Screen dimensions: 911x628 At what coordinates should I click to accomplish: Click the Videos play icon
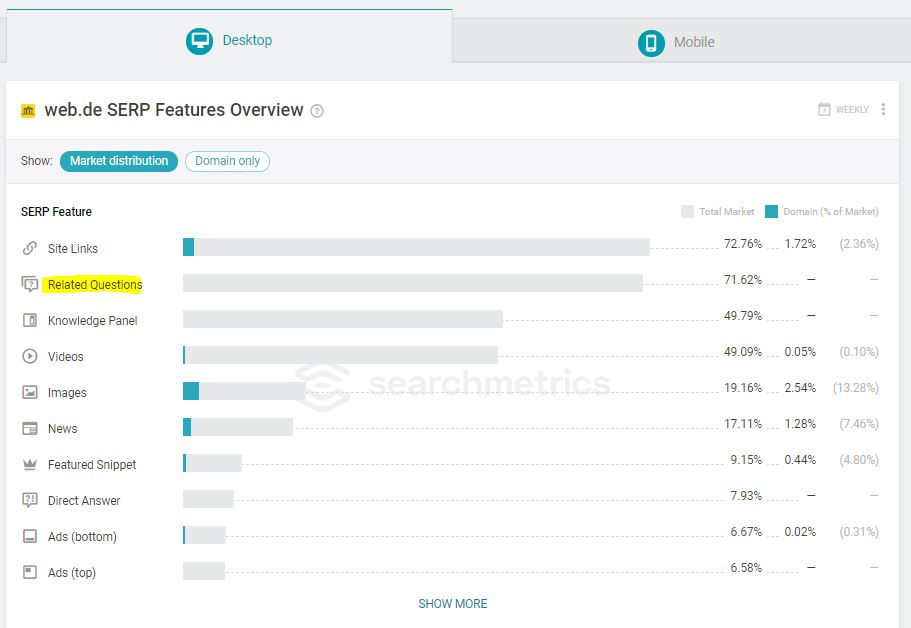(30, 357)
